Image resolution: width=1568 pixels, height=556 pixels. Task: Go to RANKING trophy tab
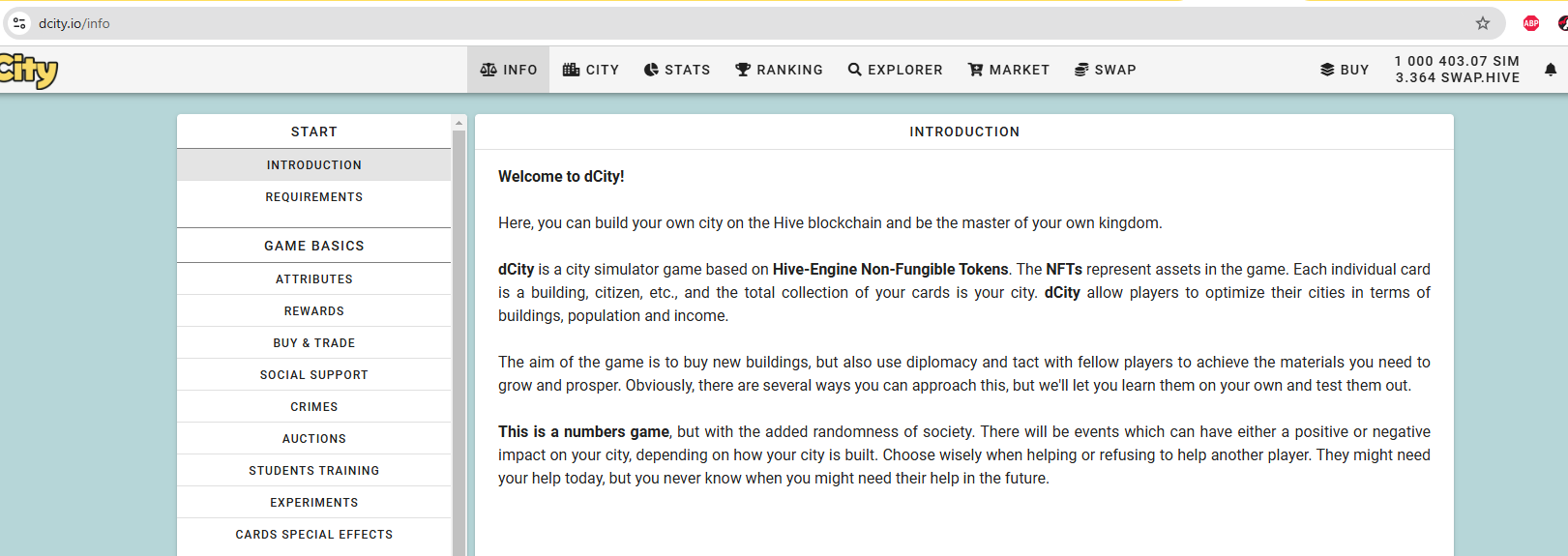point(779,70)
